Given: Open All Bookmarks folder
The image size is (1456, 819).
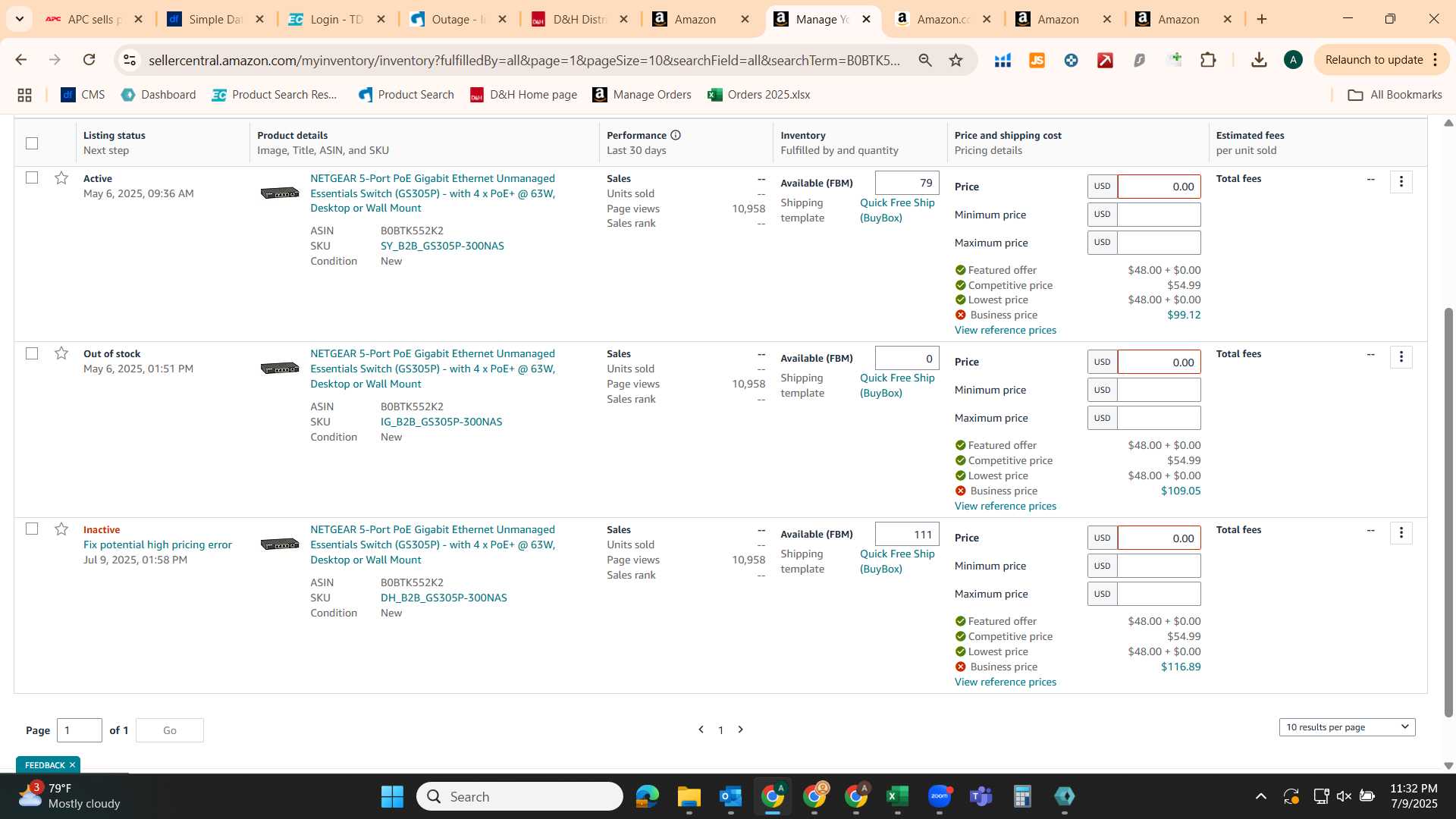Looking at the screenshot, I should tap(1395, 95).
